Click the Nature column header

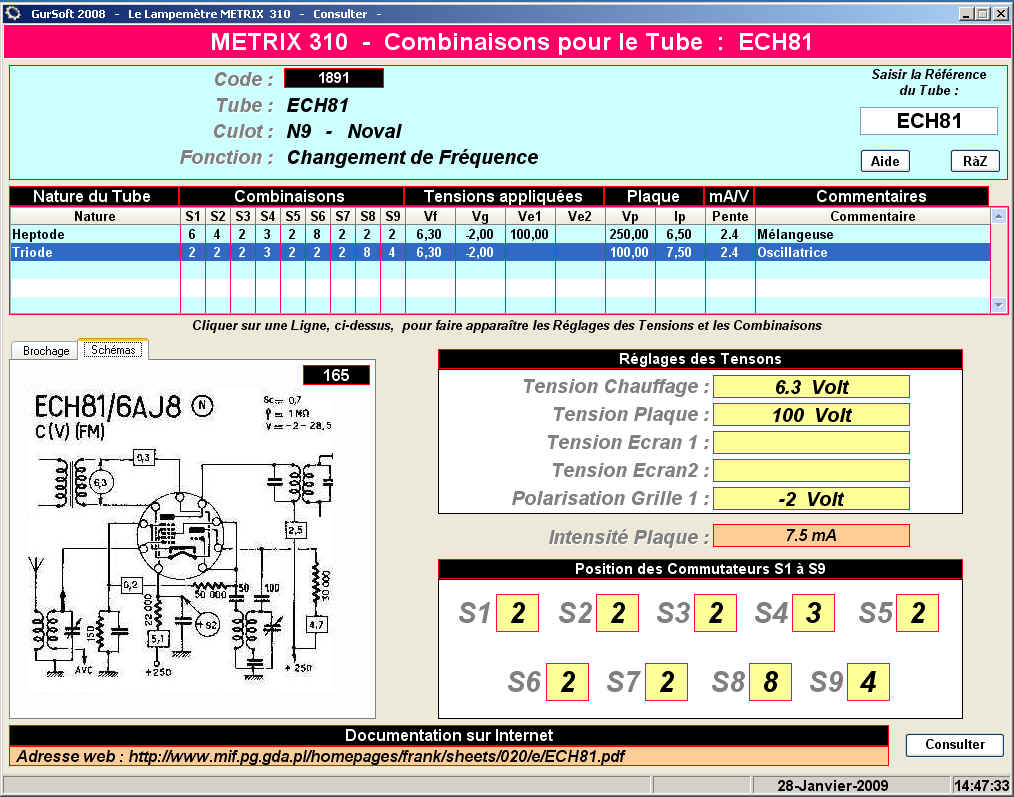(x=94, y=216)
